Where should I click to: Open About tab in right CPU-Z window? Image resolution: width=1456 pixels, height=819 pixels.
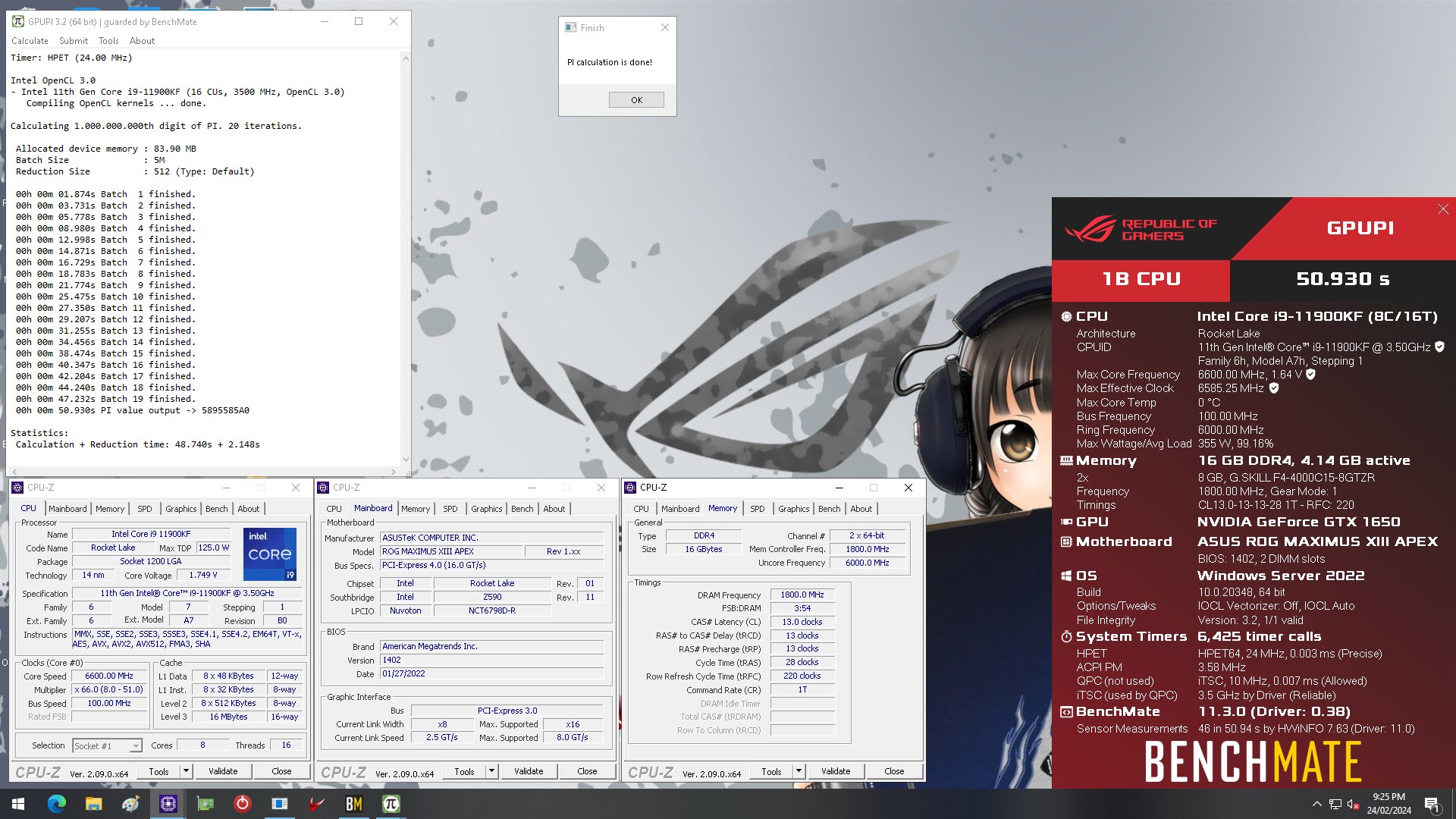[x=861, y=509]
